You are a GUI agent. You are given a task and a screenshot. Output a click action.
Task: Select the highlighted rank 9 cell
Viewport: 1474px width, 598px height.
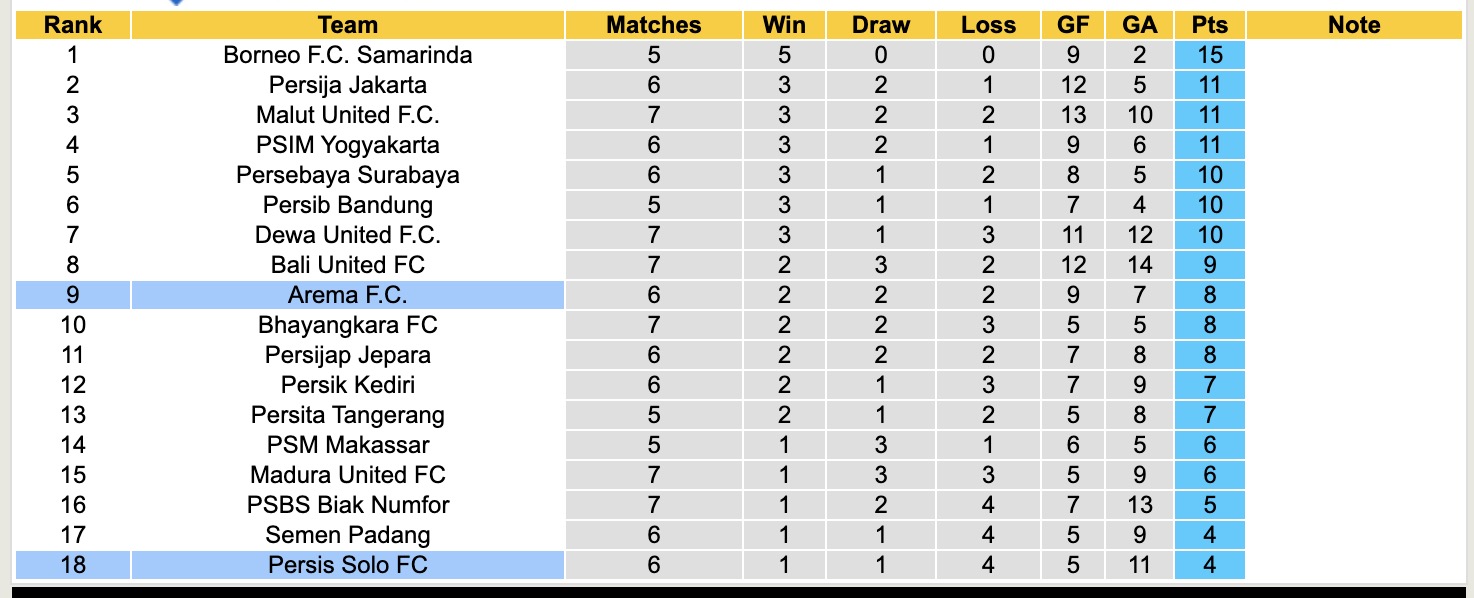pyautogui.click(x=73, y=295)
